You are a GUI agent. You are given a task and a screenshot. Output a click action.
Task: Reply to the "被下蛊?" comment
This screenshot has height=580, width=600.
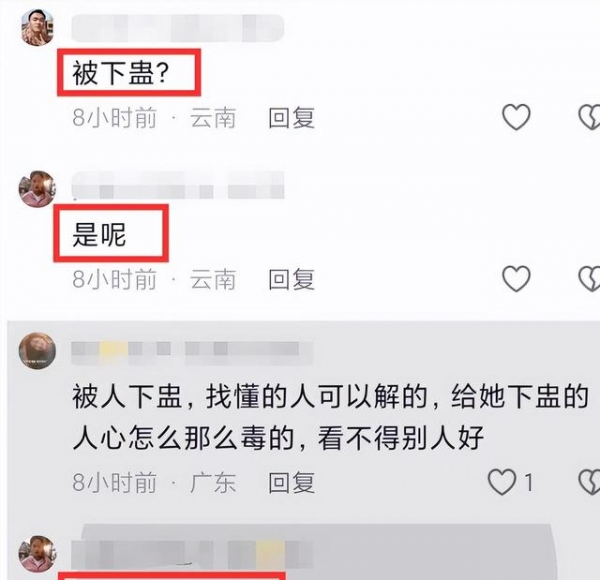click(291, 117)
